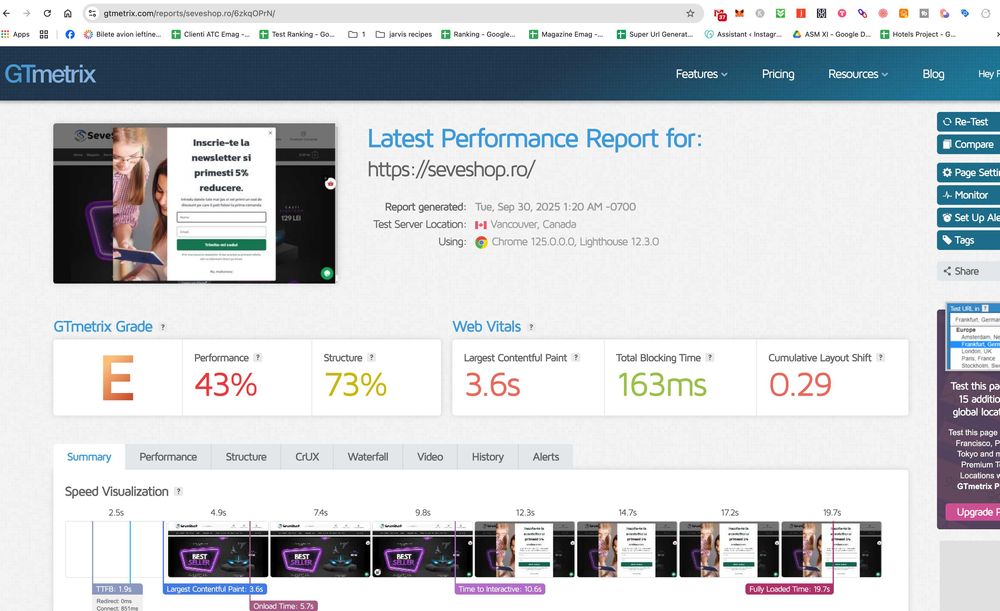This screenshot has width=1000, height=611.
Task: Open the Apps shortcut in the bookmarks bar
Action: [x=16, y=34]
